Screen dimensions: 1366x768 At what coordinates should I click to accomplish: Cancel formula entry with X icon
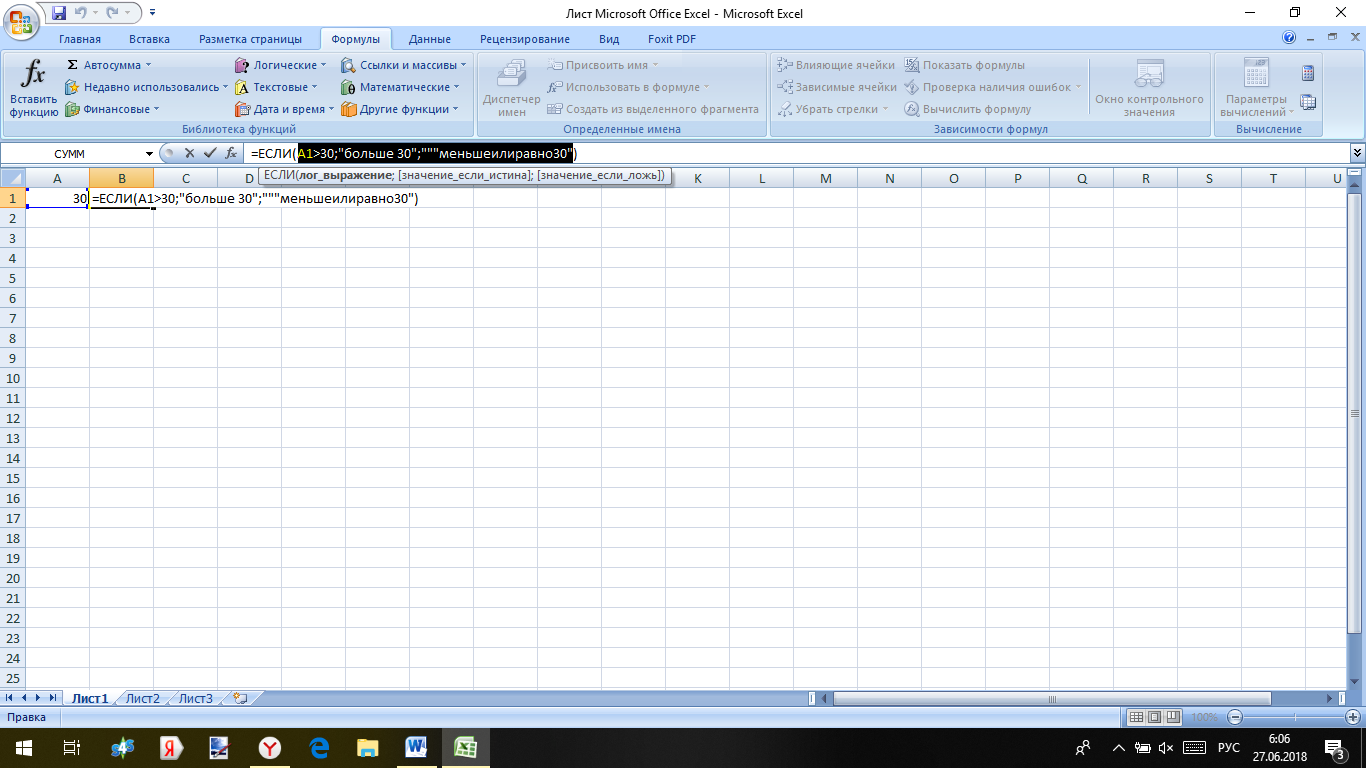(189, 153)
